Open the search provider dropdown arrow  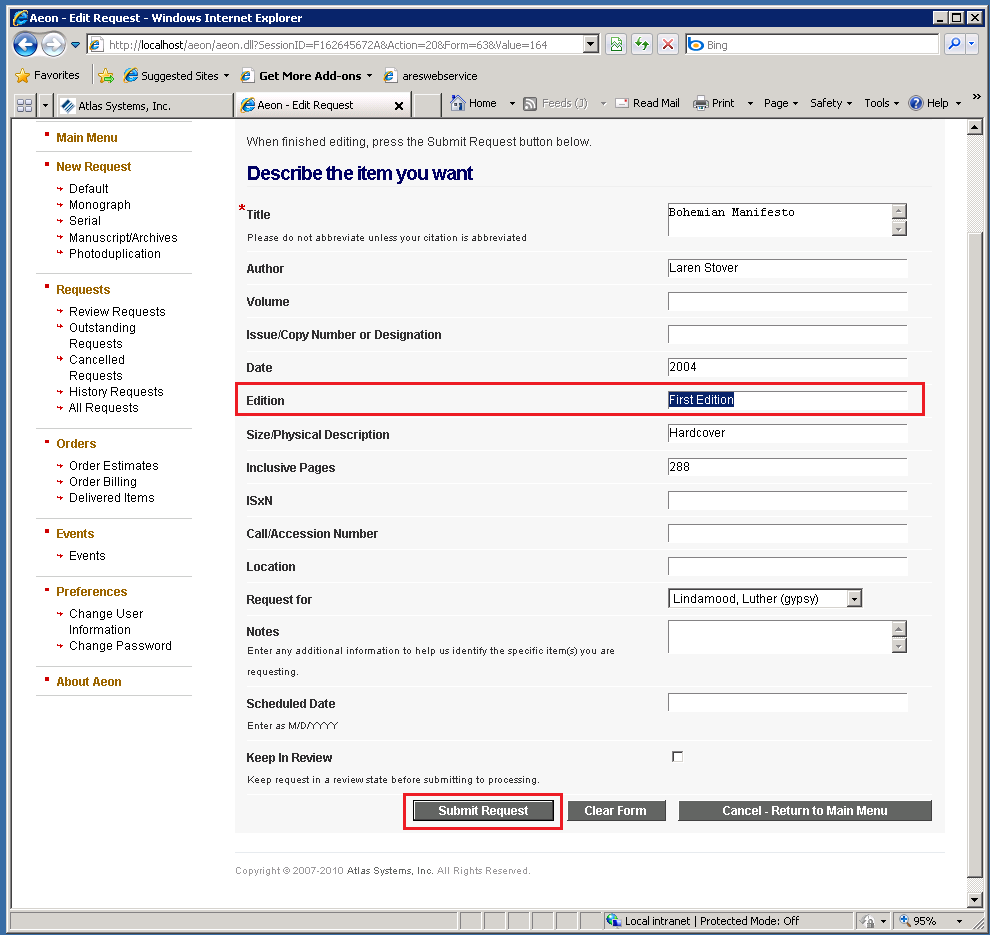(971, 44)
